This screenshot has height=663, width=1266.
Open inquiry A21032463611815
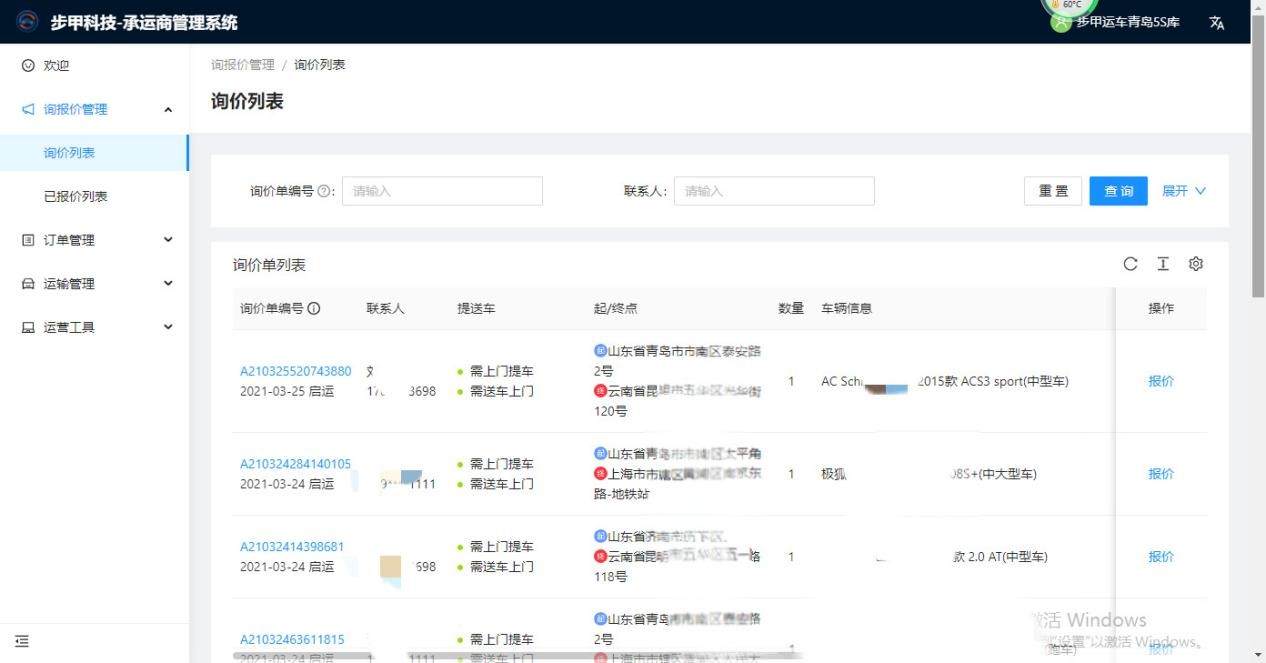tap(292, 640)
